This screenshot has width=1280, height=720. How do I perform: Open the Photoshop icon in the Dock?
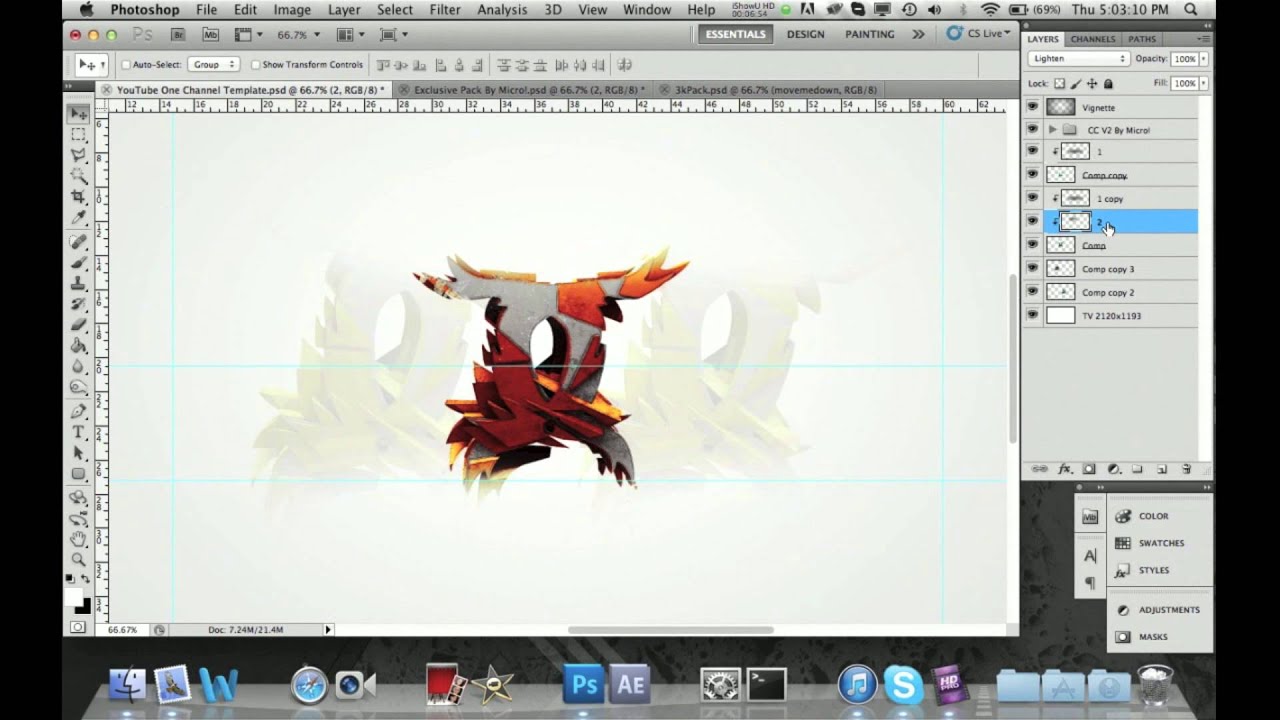[x=585, y=684]
